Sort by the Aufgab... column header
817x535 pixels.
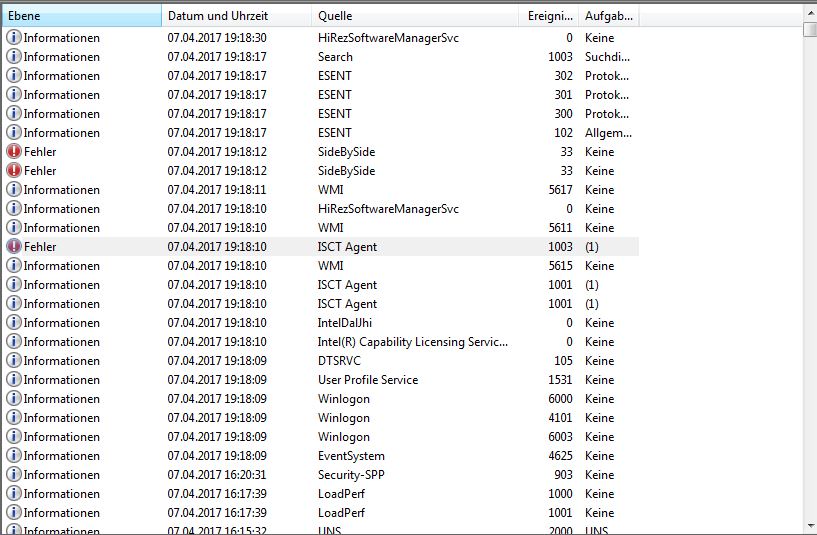(609, 16)
